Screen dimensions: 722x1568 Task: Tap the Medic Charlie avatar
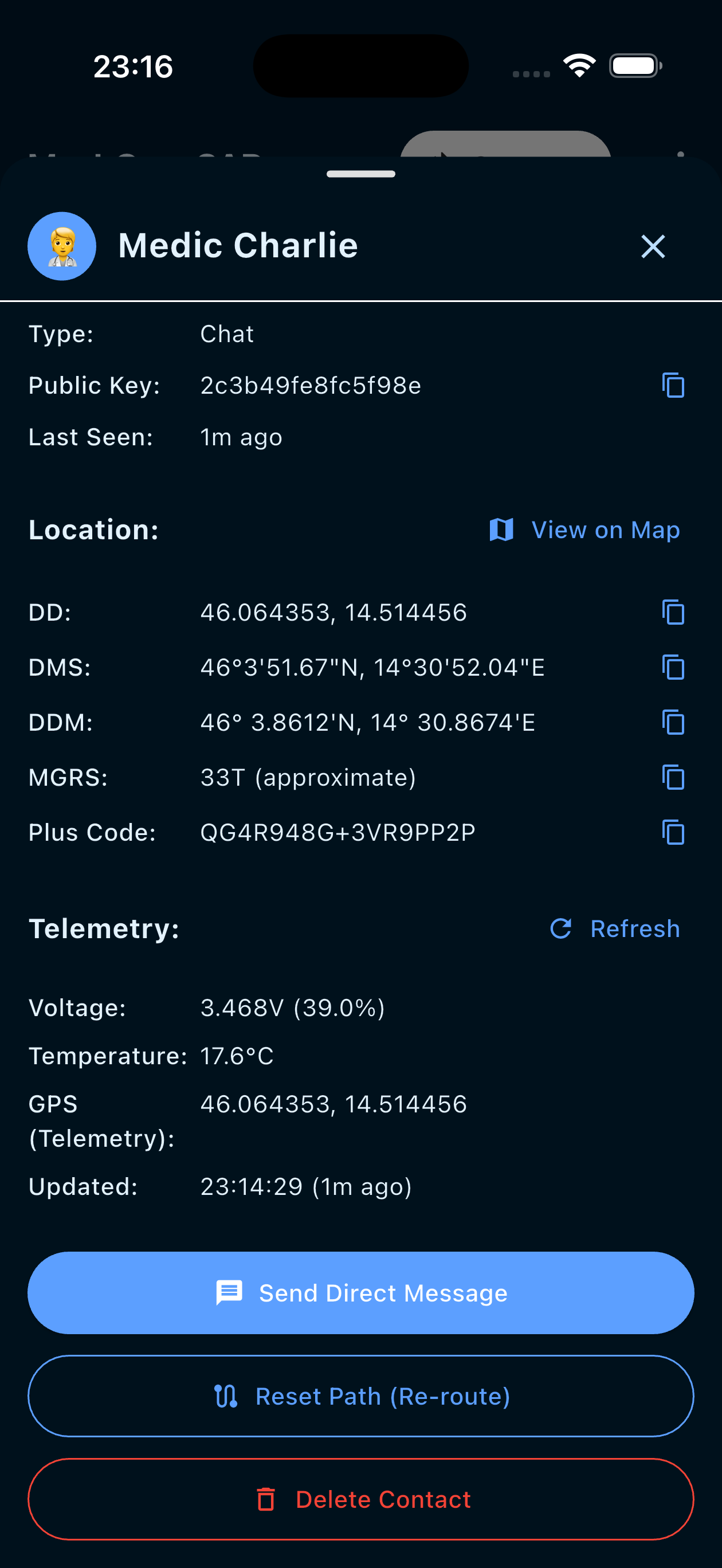click(x=62, y=246)
